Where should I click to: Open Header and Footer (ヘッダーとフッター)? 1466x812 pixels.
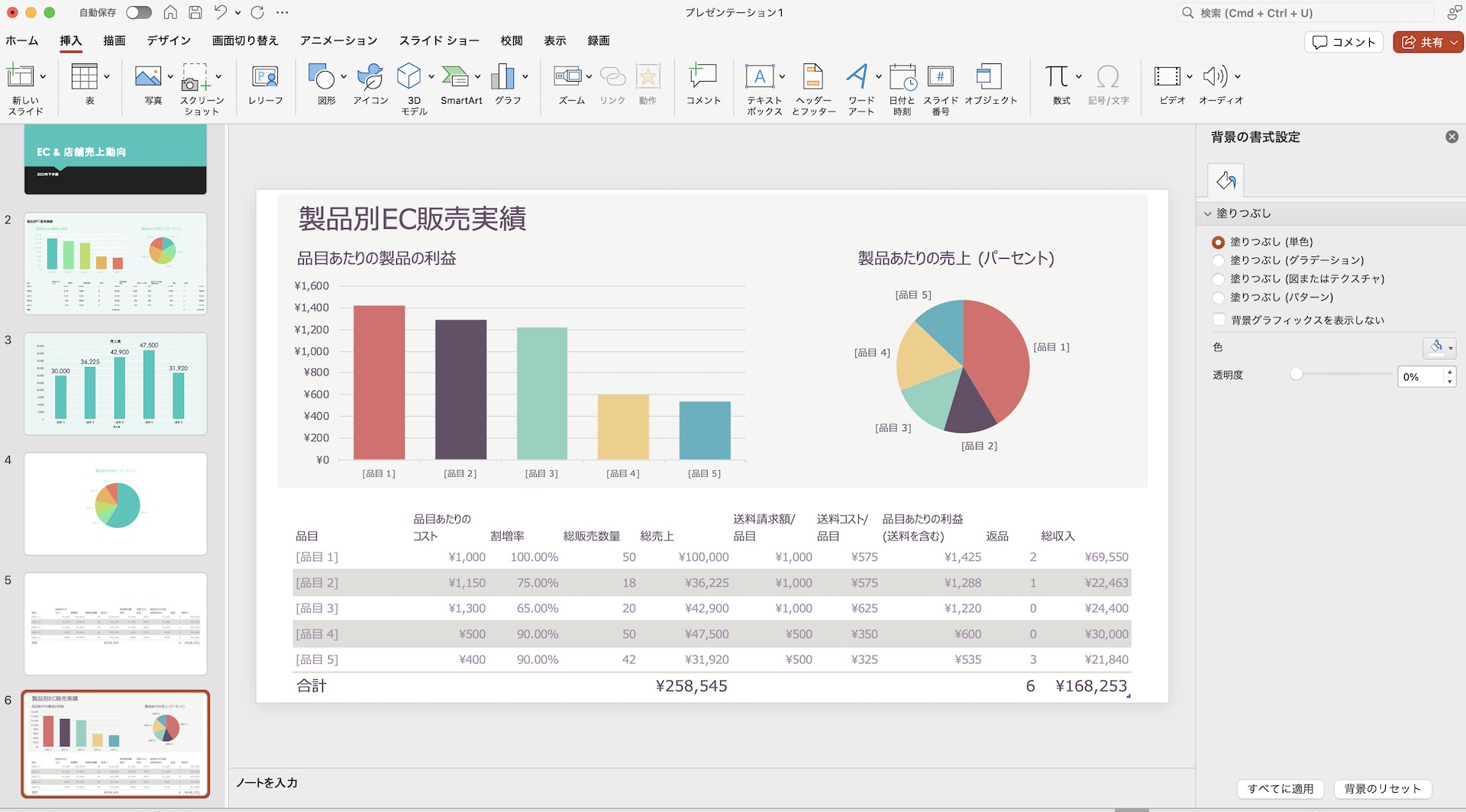click(x=813, y=76)
